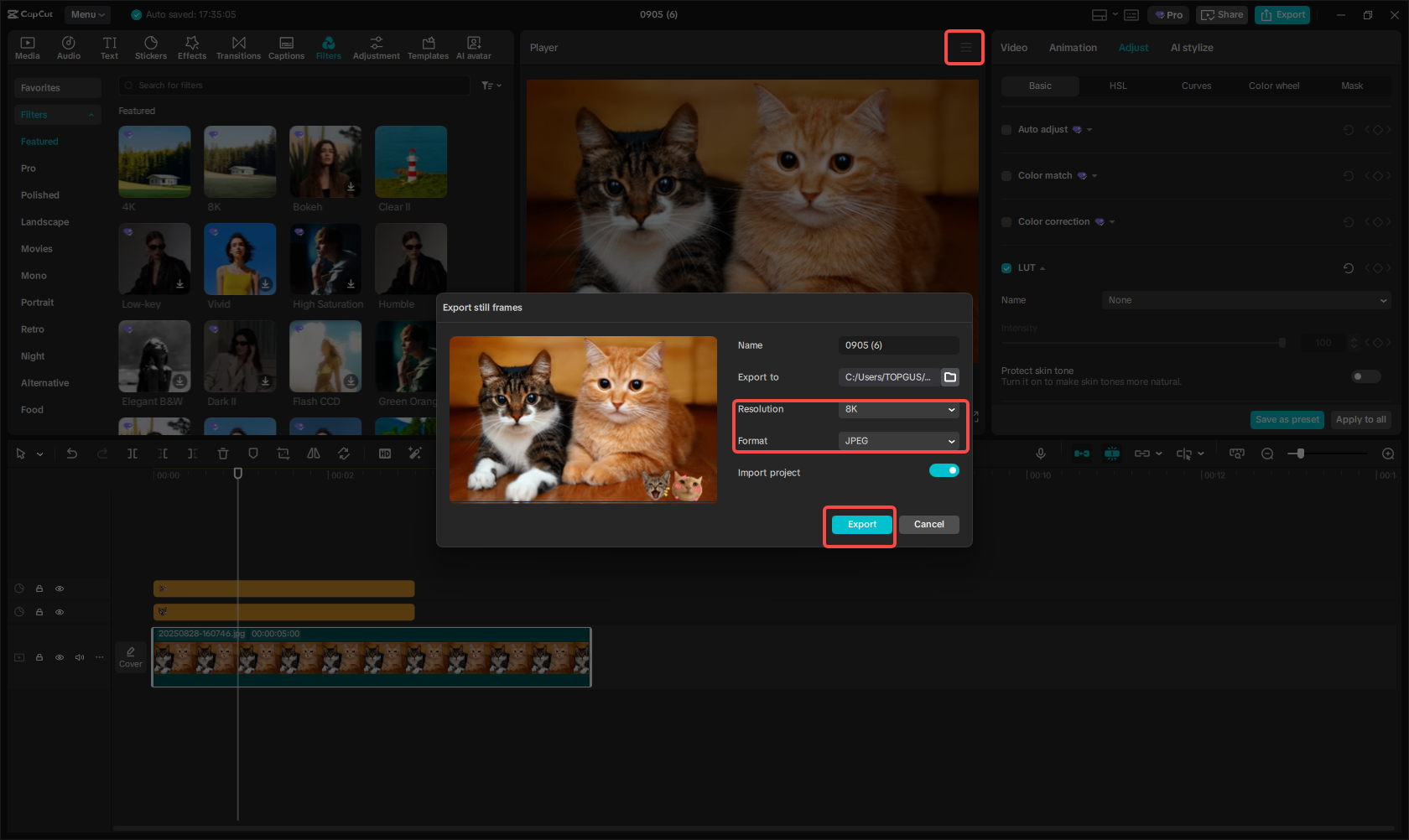Open the Format dropdown showing JPEG
Image resolution: width=1409 pixels, height=840 pixels.
(x=898, y=441)
